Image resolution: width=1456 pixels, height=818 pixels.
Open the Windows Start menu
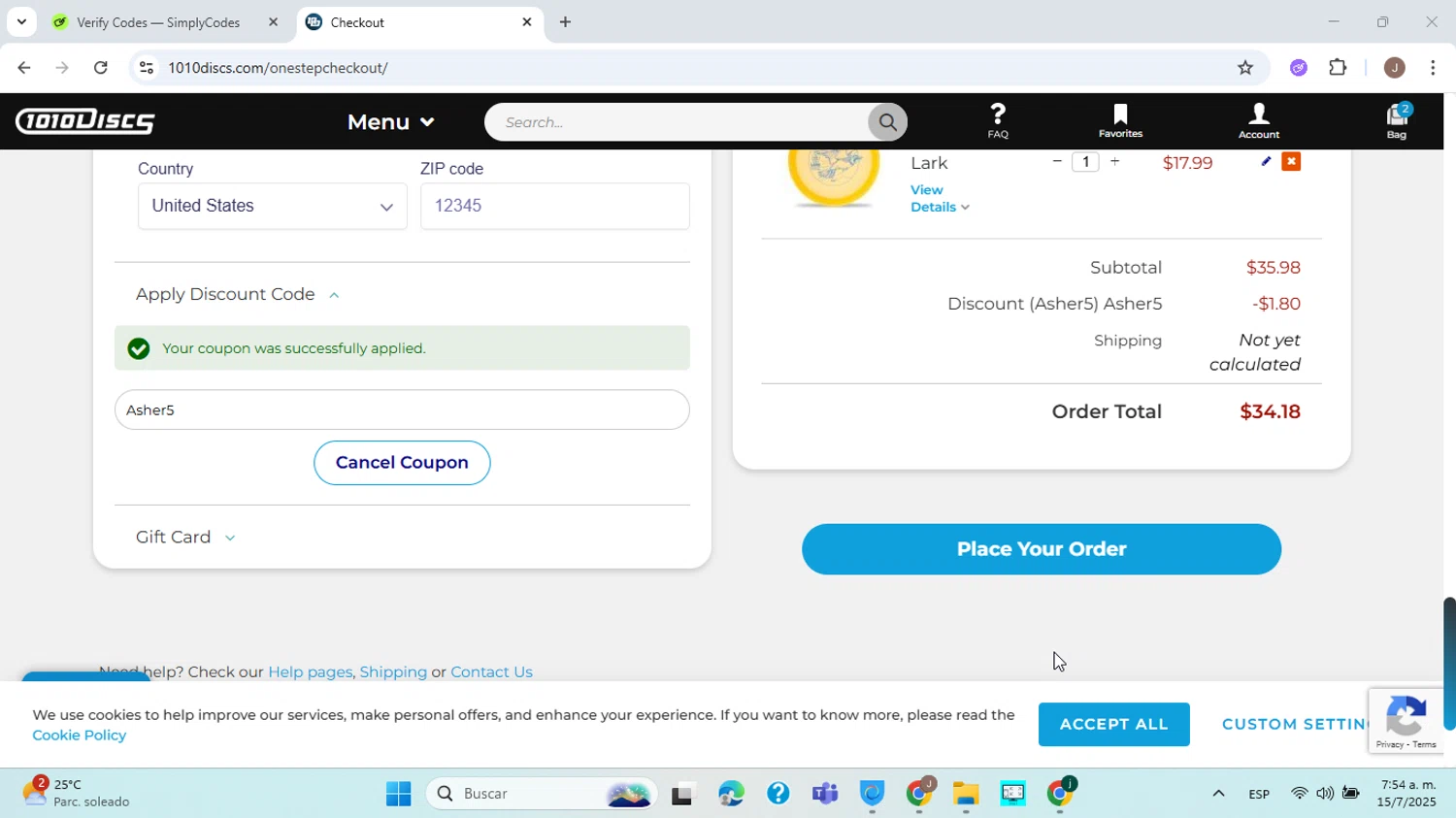(399, 794)
